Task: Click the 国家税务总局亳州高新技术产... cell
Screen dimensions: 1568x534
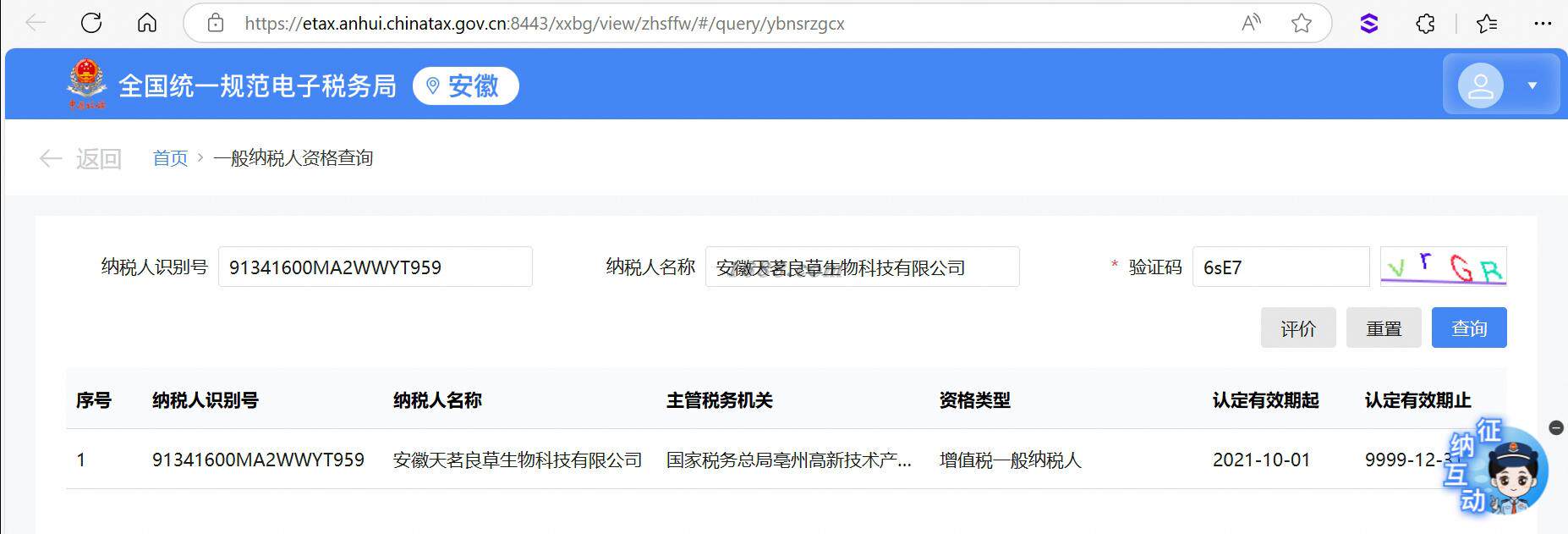Action: click(x=789, y=460)
